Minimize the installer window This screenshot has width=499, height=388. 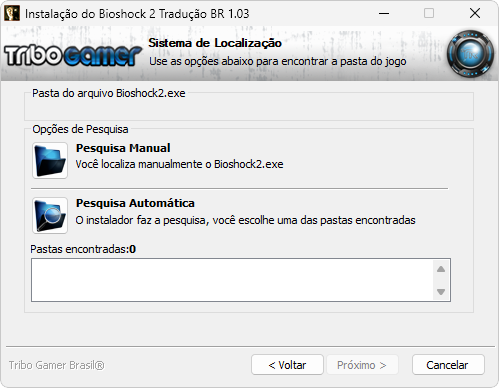[x=384, y=14]
